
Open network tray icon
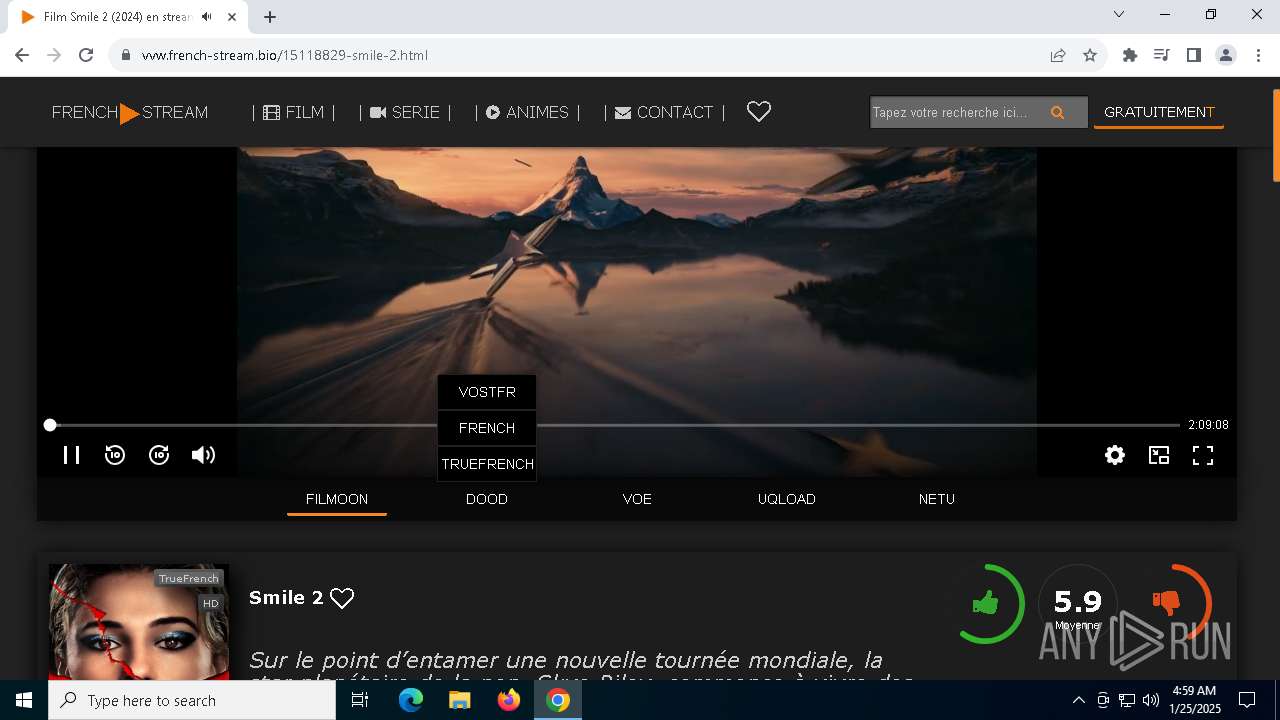[1127, 700]
